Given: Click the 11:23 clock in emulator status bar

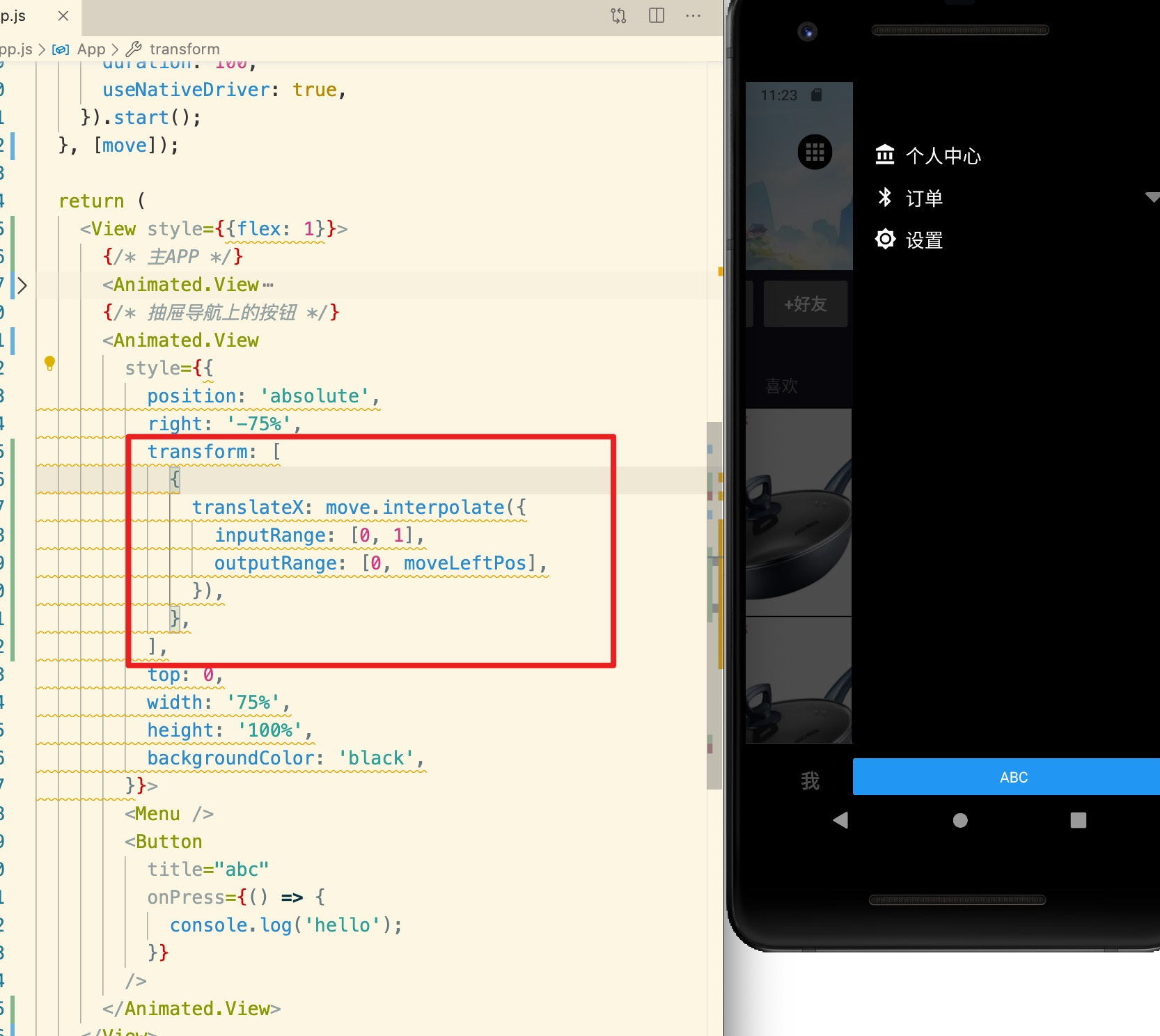Looking at the screenshot, I should tap(778, 95).
